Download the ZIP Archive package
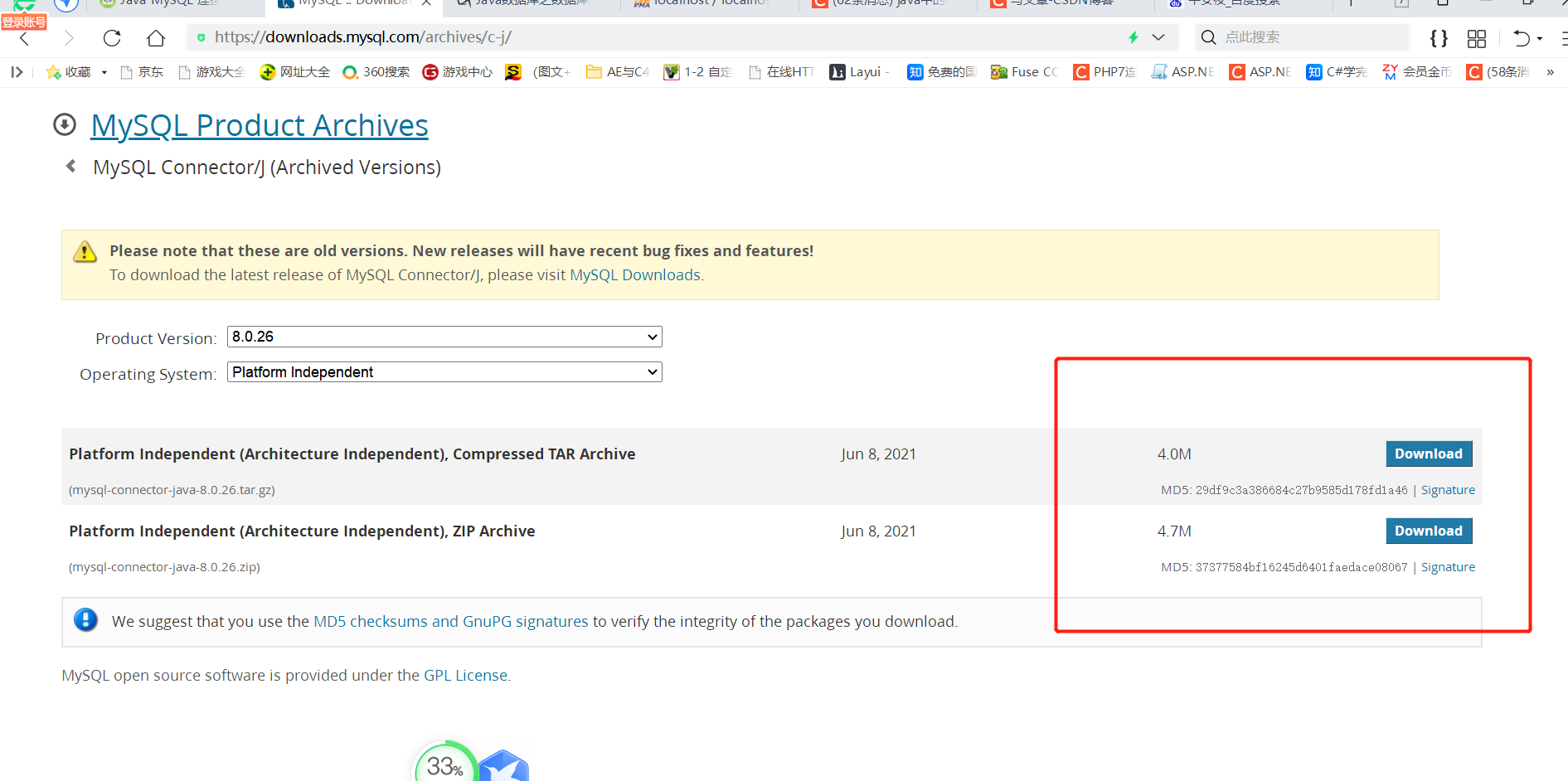 tap(1428, 531)
